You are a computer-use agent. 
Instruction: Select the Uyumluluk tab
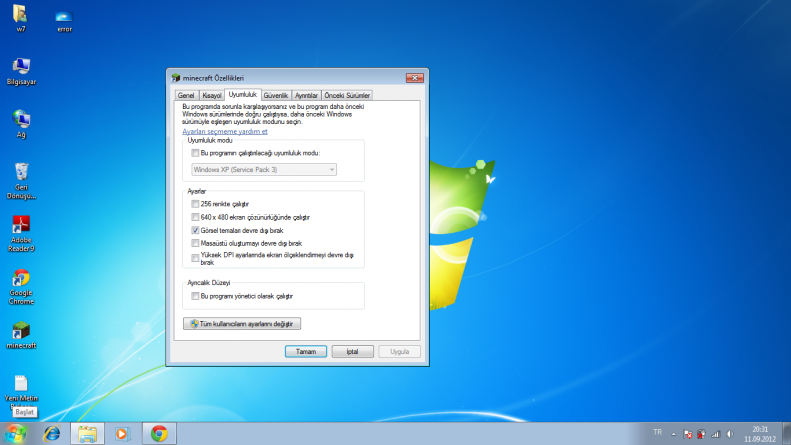243,94
